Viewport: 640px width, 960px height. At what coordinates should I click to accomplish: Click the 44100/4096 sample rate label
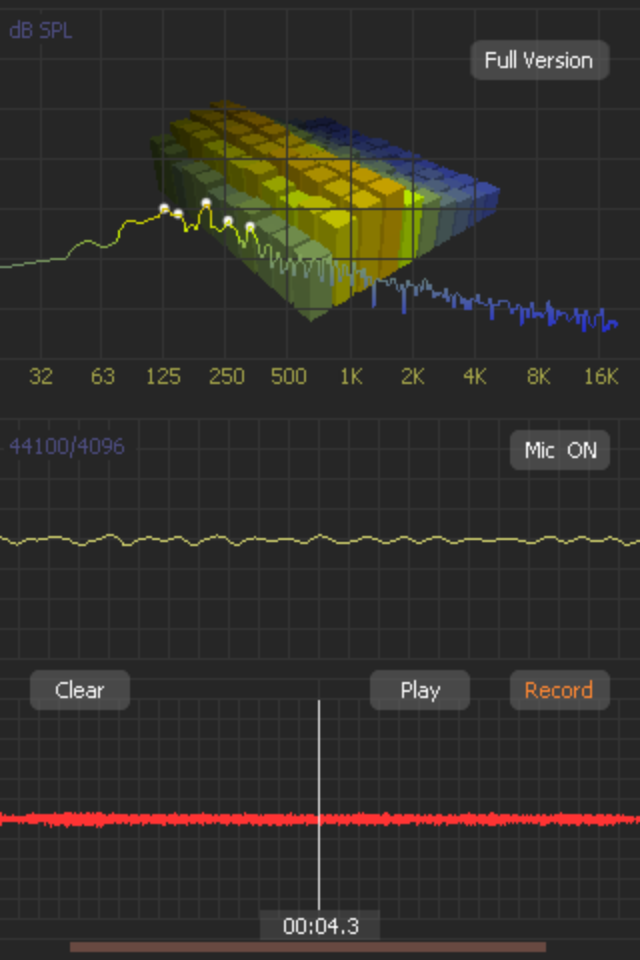click(x=67, y=446)
